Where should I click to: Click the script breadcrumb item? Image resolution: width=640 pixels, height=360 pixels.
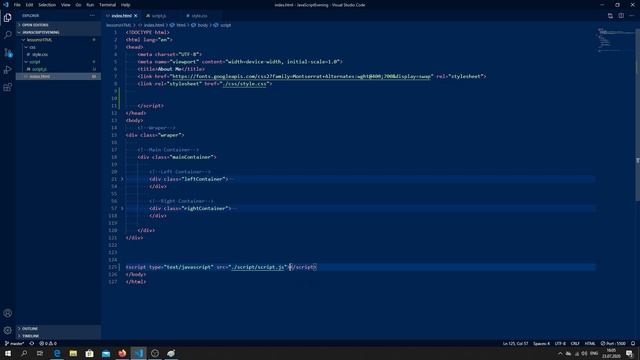tap(225, 25)
